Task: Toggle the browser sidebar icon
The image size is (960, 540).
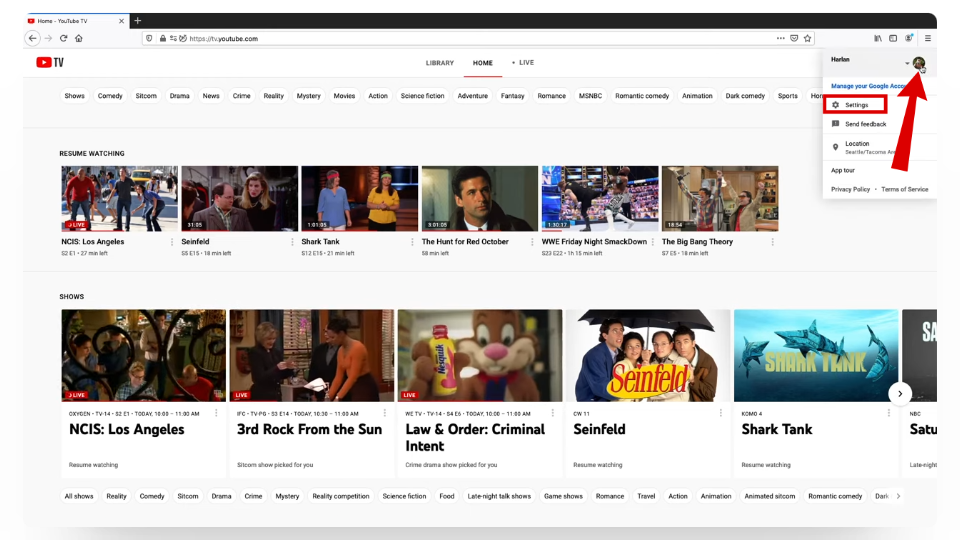Action: 893,38
